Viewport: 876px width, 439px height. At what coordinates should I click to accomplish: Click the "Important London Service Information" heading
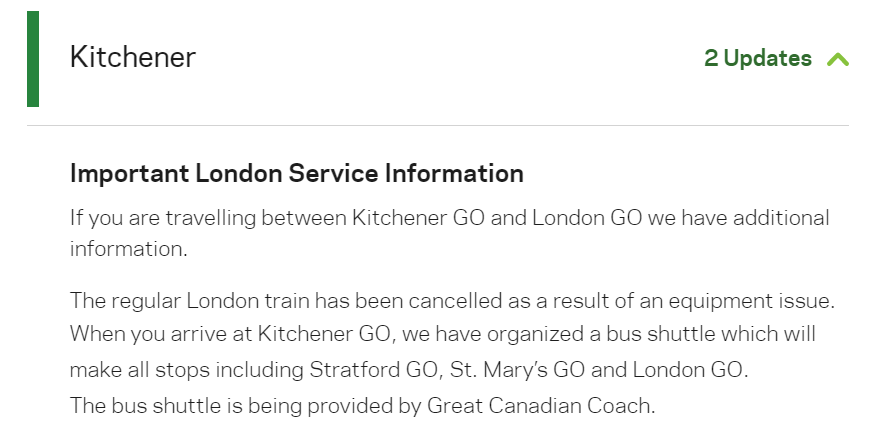tap(296, 173)
